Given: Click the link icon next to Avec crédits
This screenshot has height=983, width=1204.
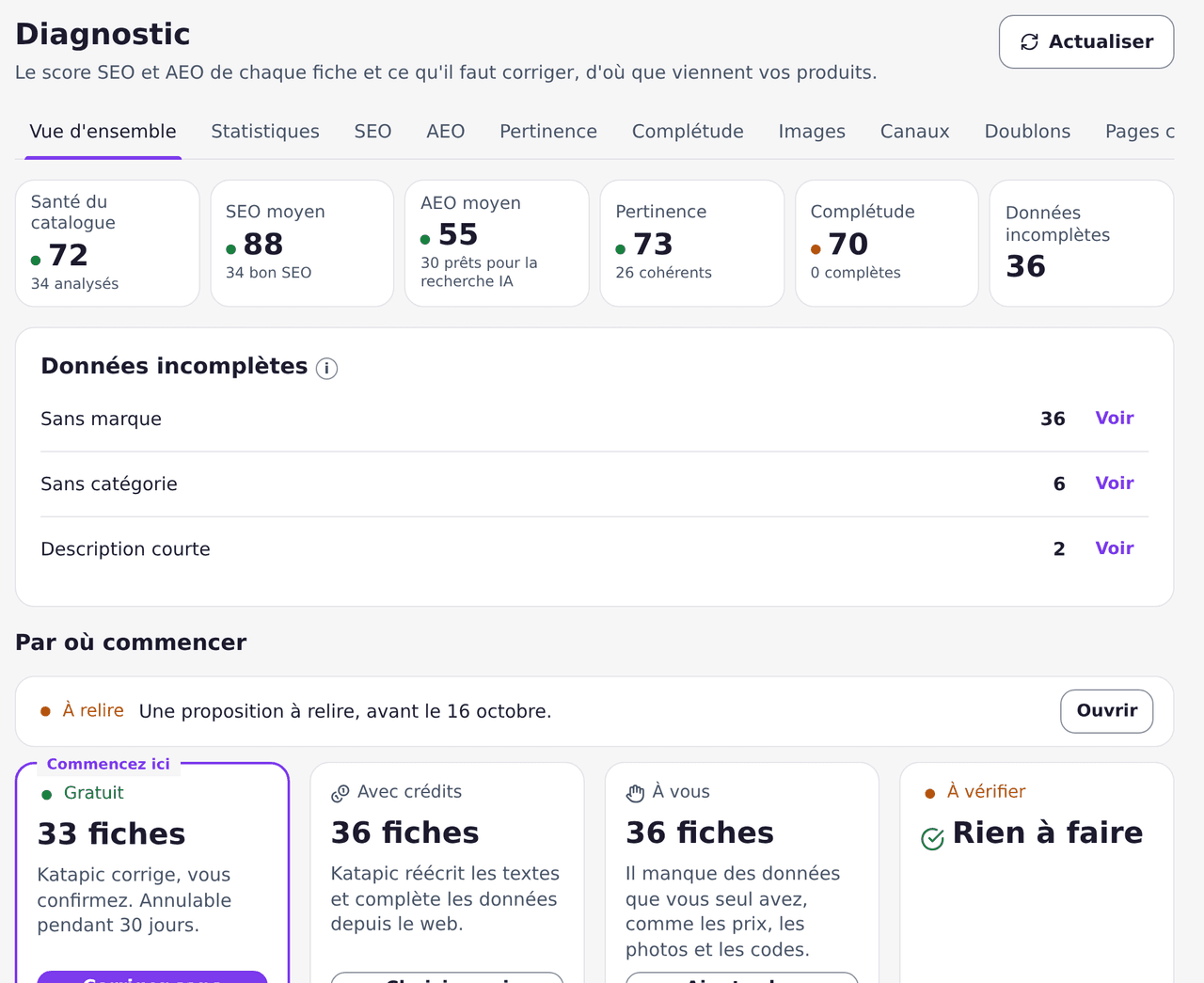Looking at the screenshot, I should pos(341,794).
